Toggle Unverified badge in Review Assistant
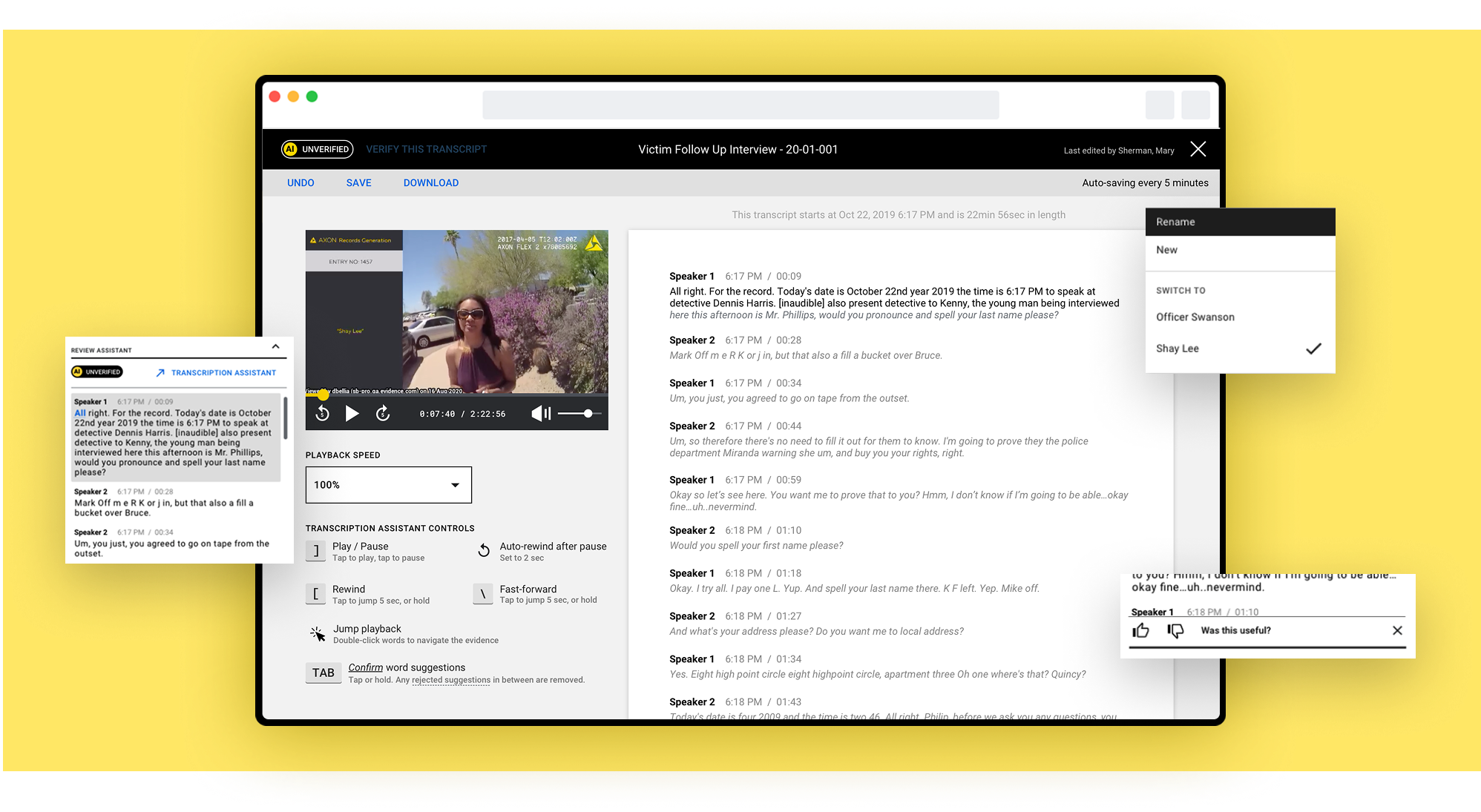This screenshot has width=1481, height=812. 97,372
